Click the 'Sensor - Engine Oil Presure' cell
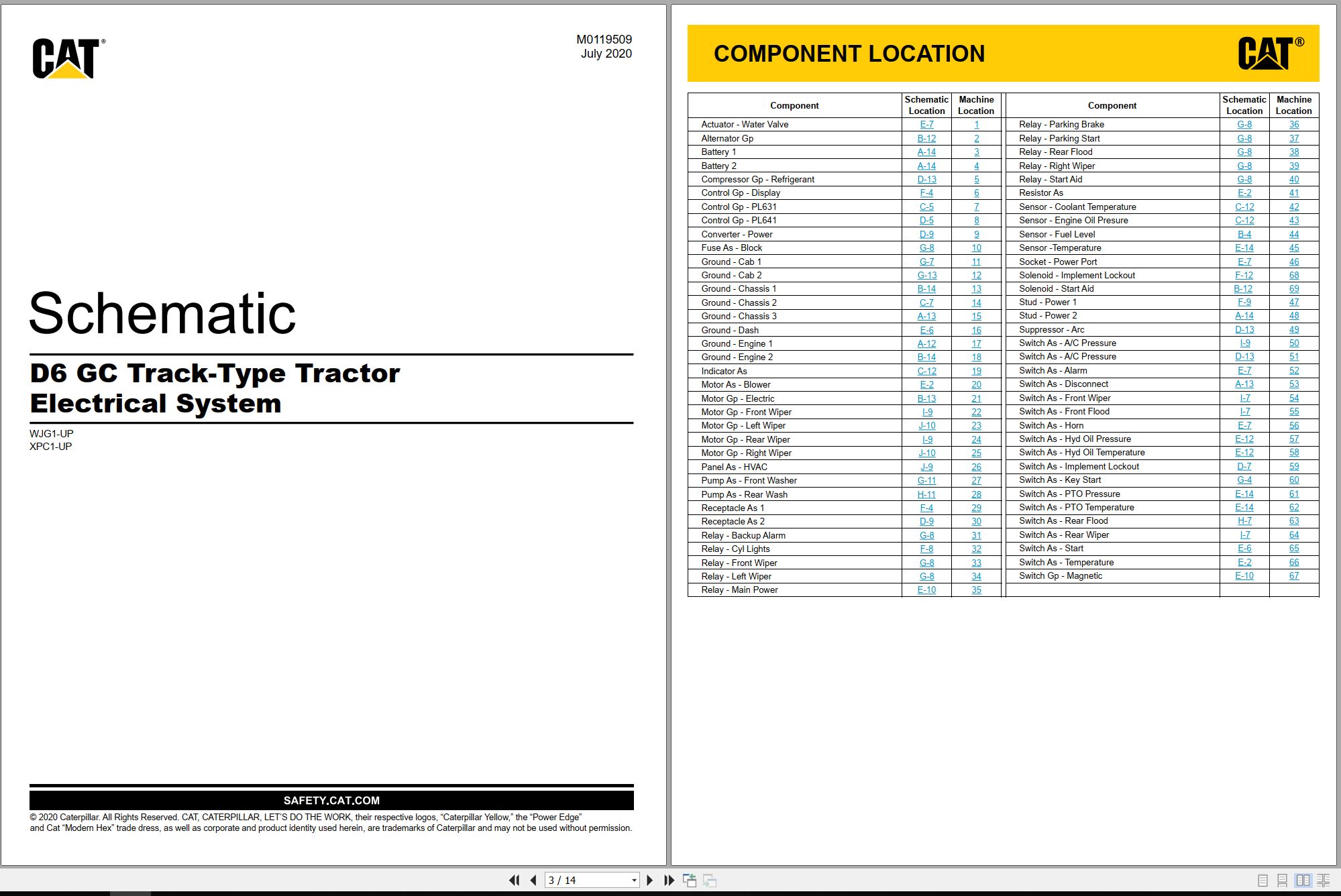The width and height of the screenshot is (1341, 896). tap(1112, 221)
